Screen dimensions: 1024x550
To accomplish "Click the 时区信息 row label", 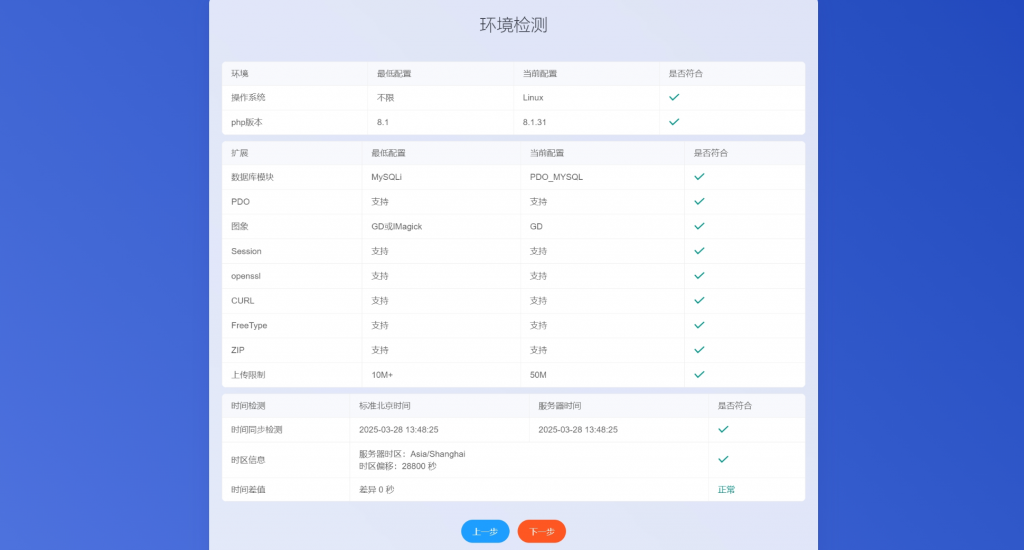I will pos(248,460).
